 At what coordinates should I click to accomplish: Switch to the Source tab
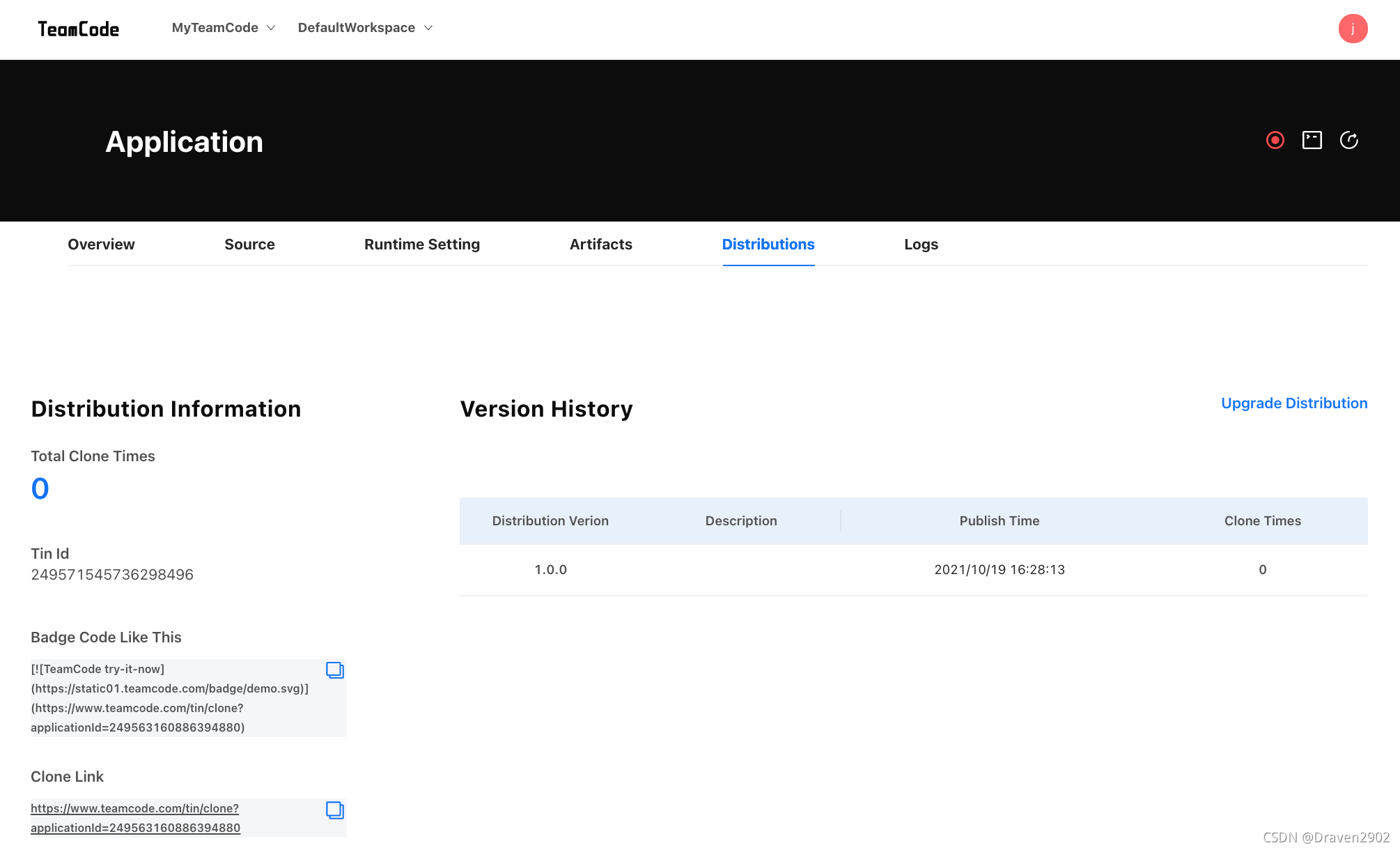coord(249,245)
